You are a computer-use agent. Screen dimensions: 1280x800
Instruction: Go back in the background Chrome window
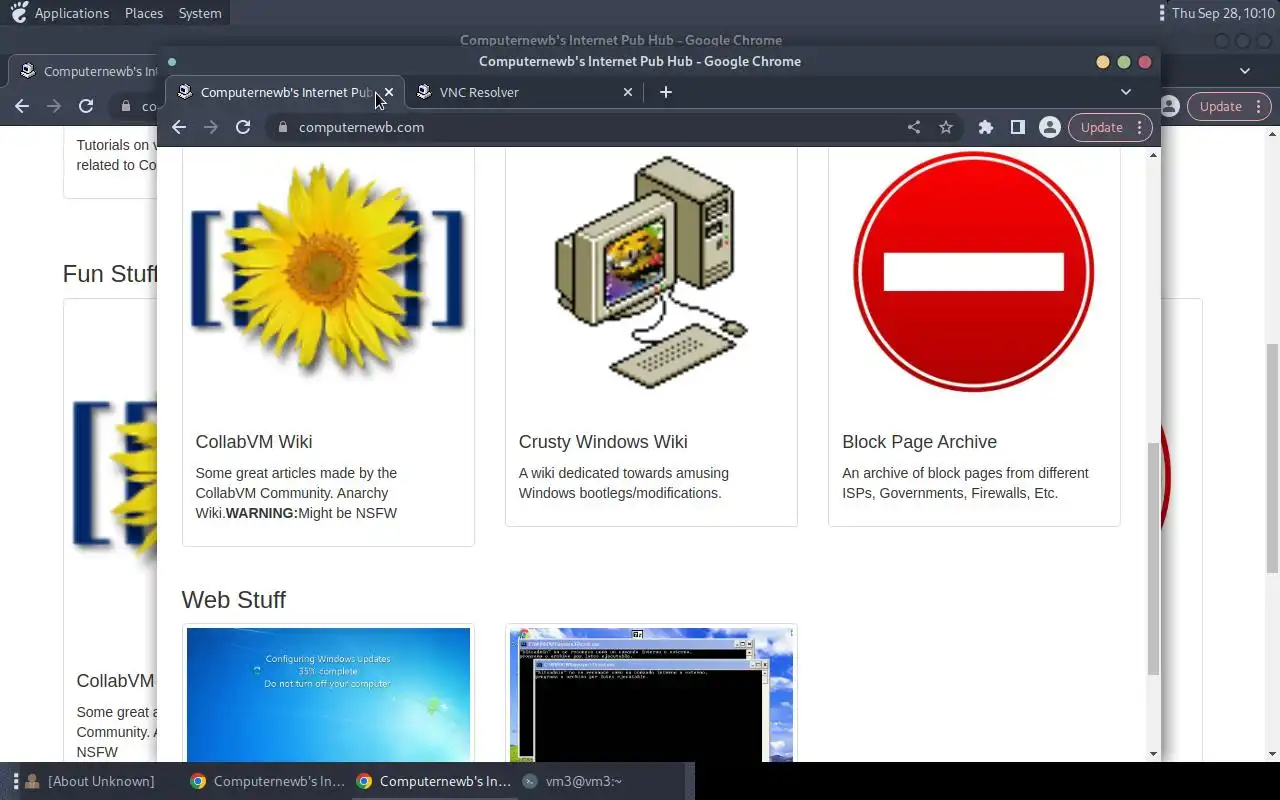[x=22, y=106]
